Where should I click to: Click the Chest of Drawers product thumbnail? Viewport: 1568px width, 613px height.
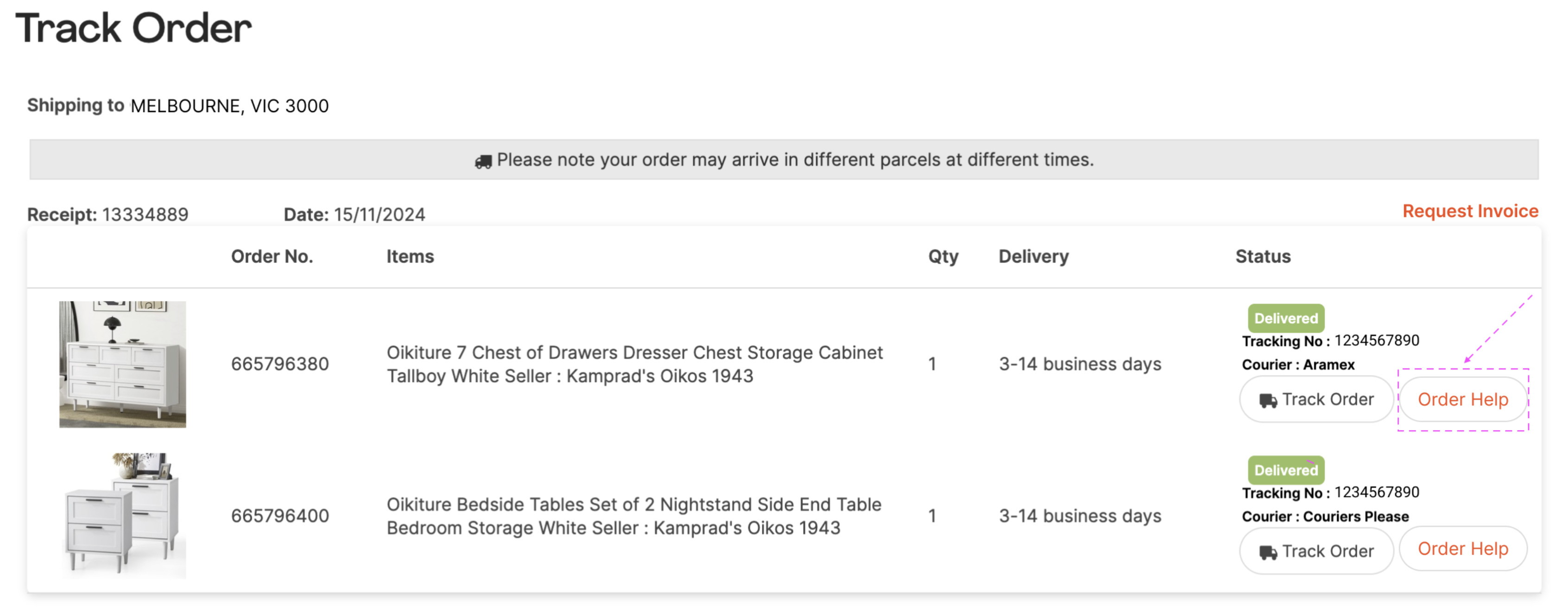[x=122, y=364]
